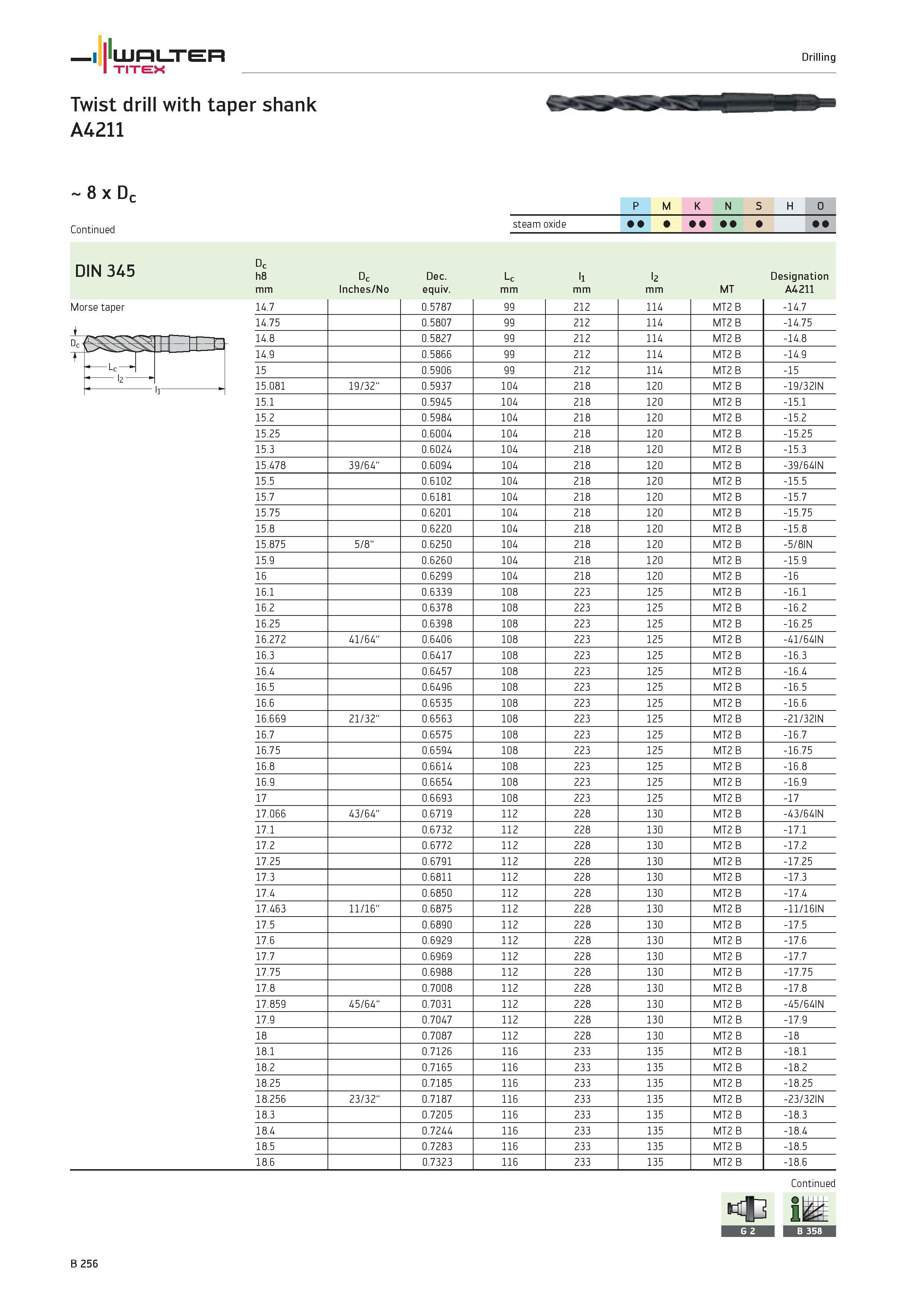Screen dimensions: 924x1307
Task: Select the designation '-19/32IN'
Action: [x=803, y=386]
